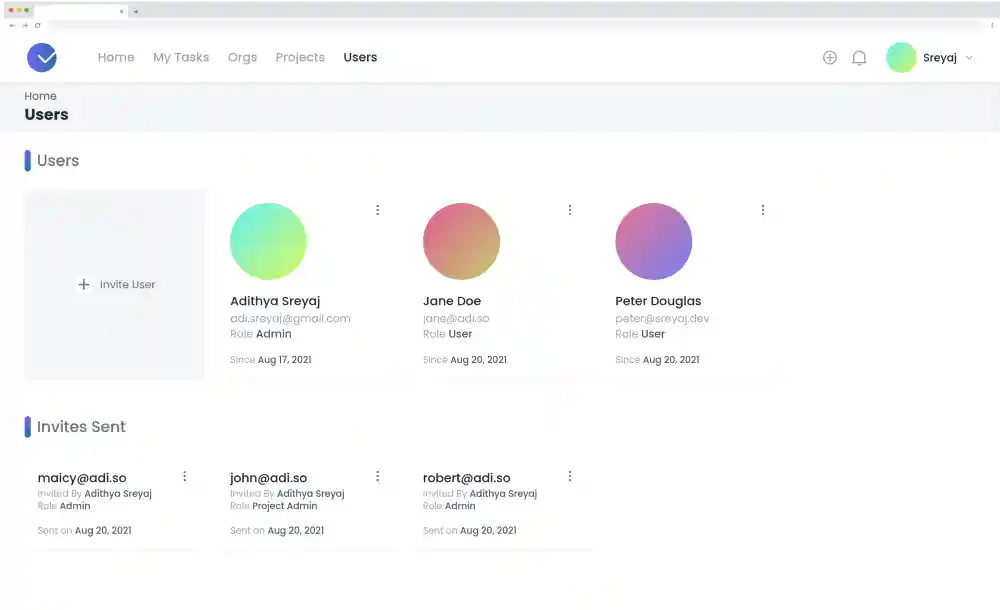Open kebab menu for john@adi.so invite

(x=377, y=477)
